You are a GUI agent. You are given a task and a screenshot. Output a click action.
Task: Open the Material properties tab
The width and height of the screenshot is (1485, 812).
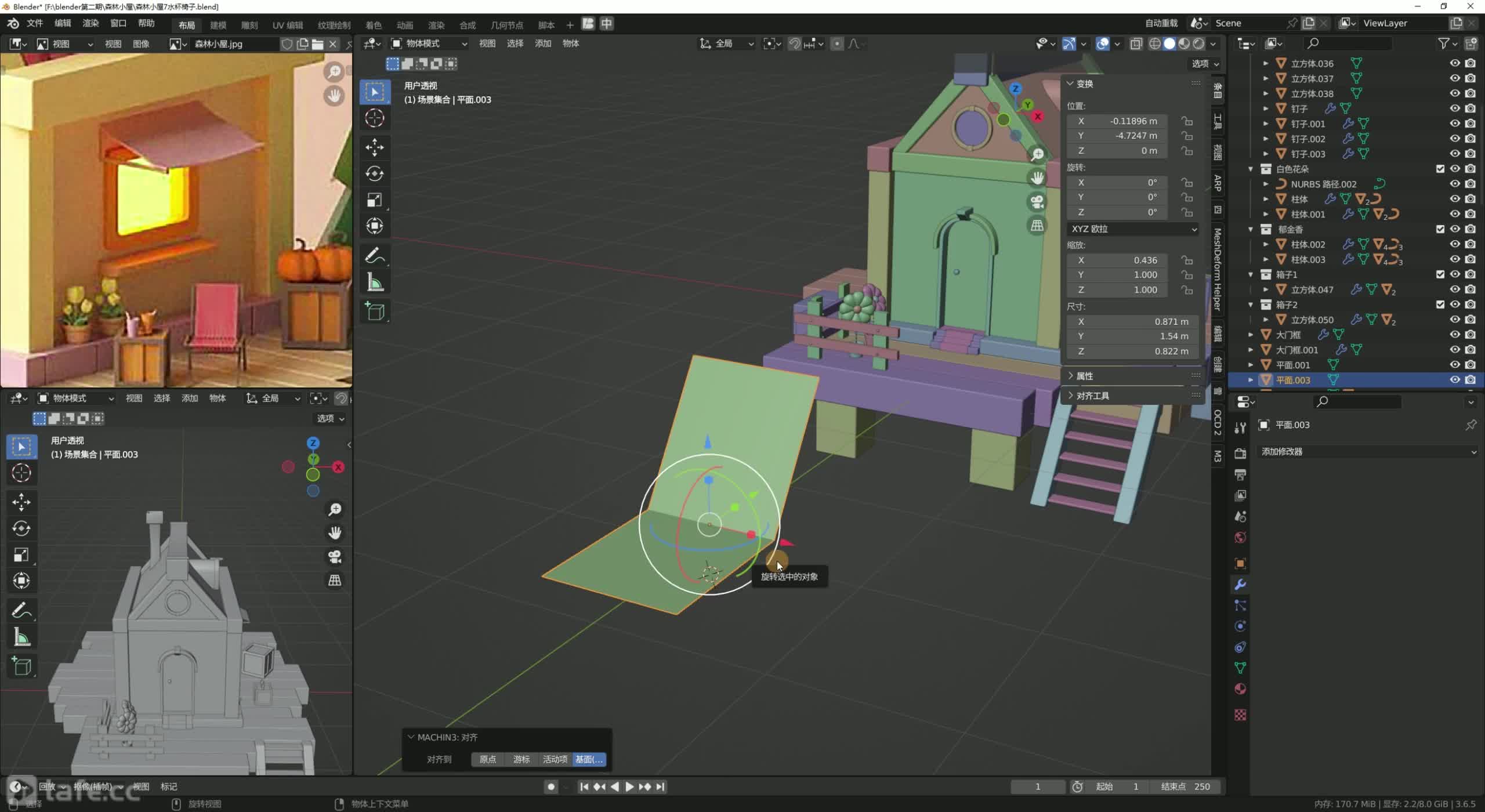1240,689
